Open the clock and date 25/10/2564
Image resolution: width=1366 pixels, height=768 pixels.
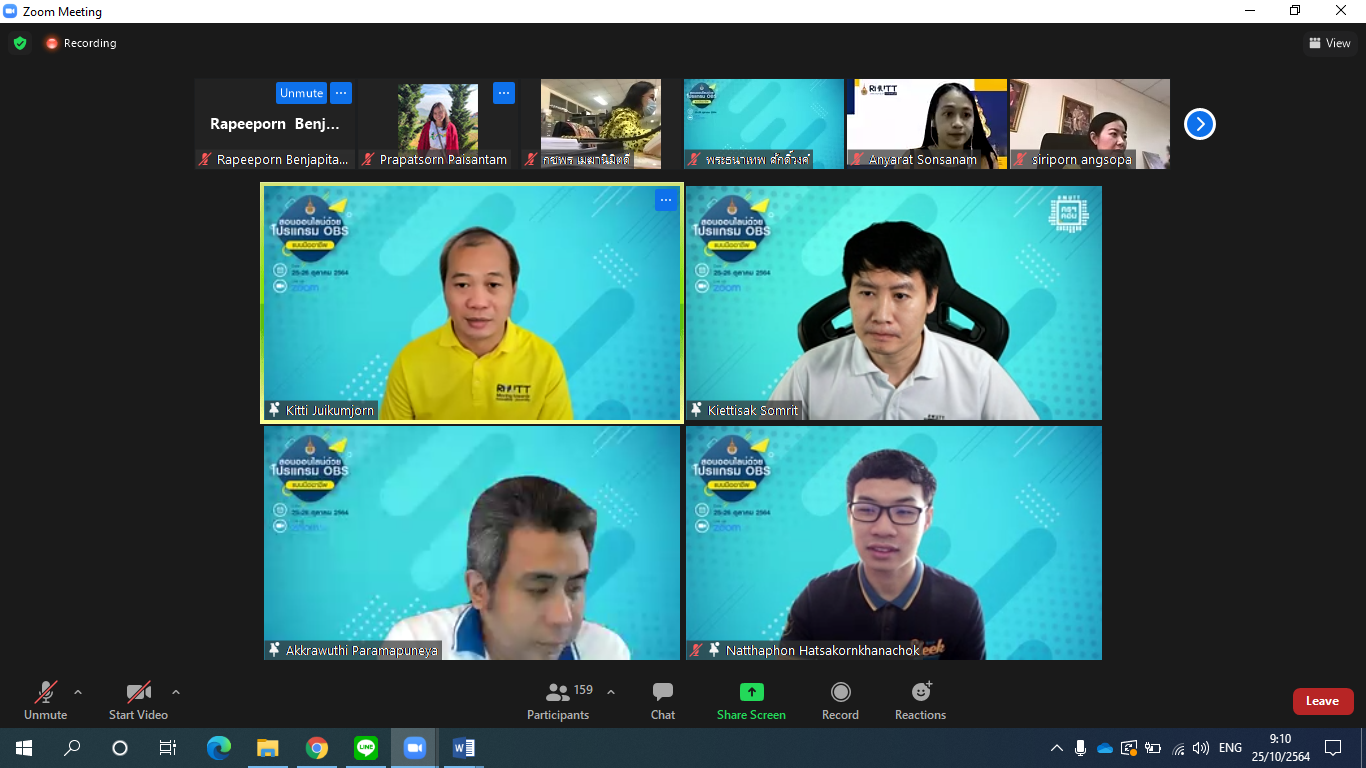[x=1280, y=748]
